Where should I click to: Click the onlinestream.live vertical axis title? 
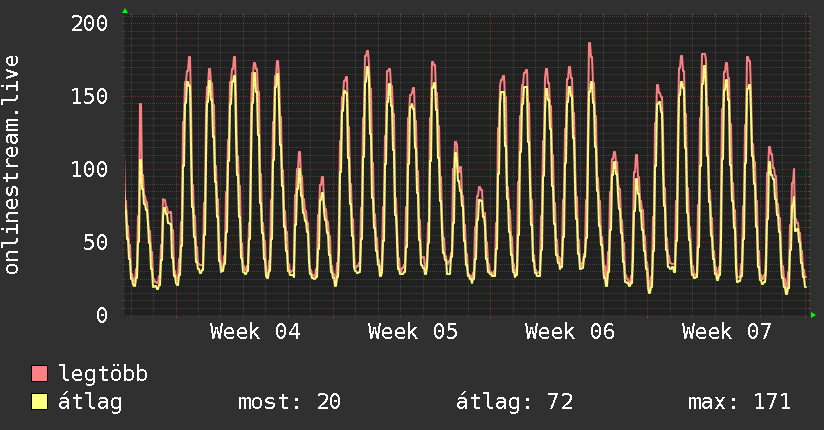(x=12, y=165)
